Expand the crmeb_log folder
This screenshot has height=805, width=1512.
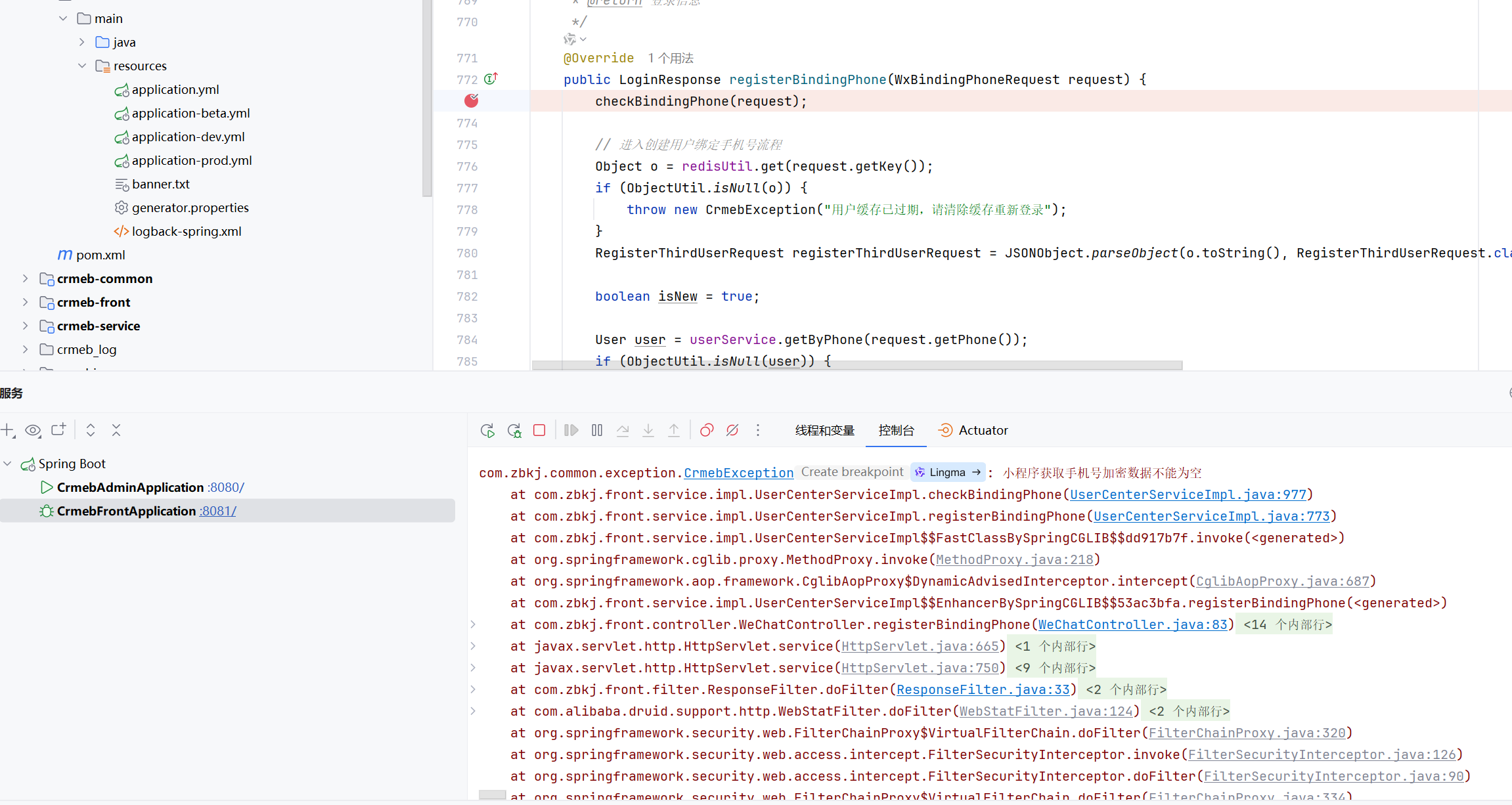coord(25,349)
